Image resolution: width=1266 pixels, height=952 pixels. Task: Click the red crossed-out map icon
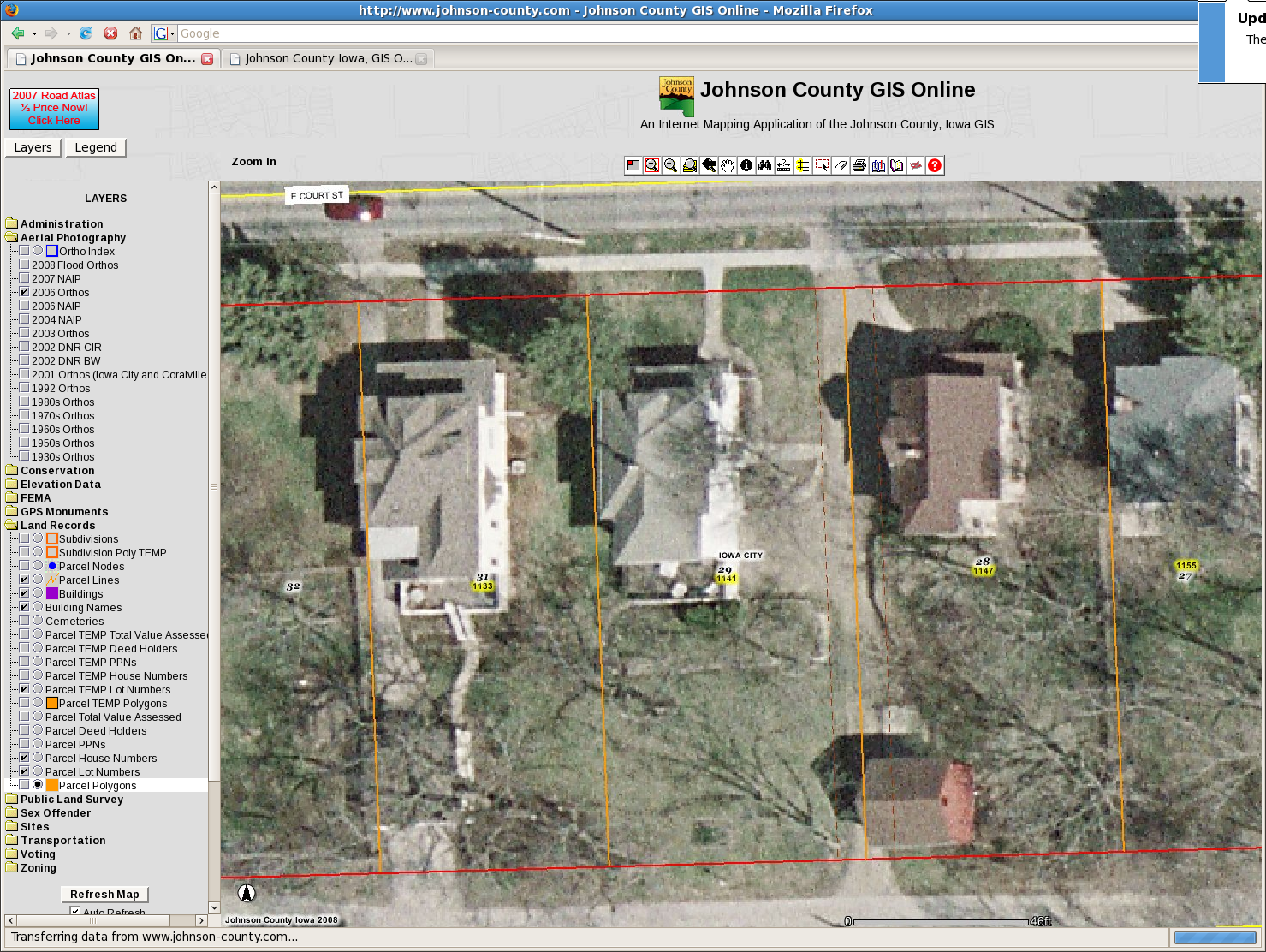pyautogui.click(x=916, y=165)
